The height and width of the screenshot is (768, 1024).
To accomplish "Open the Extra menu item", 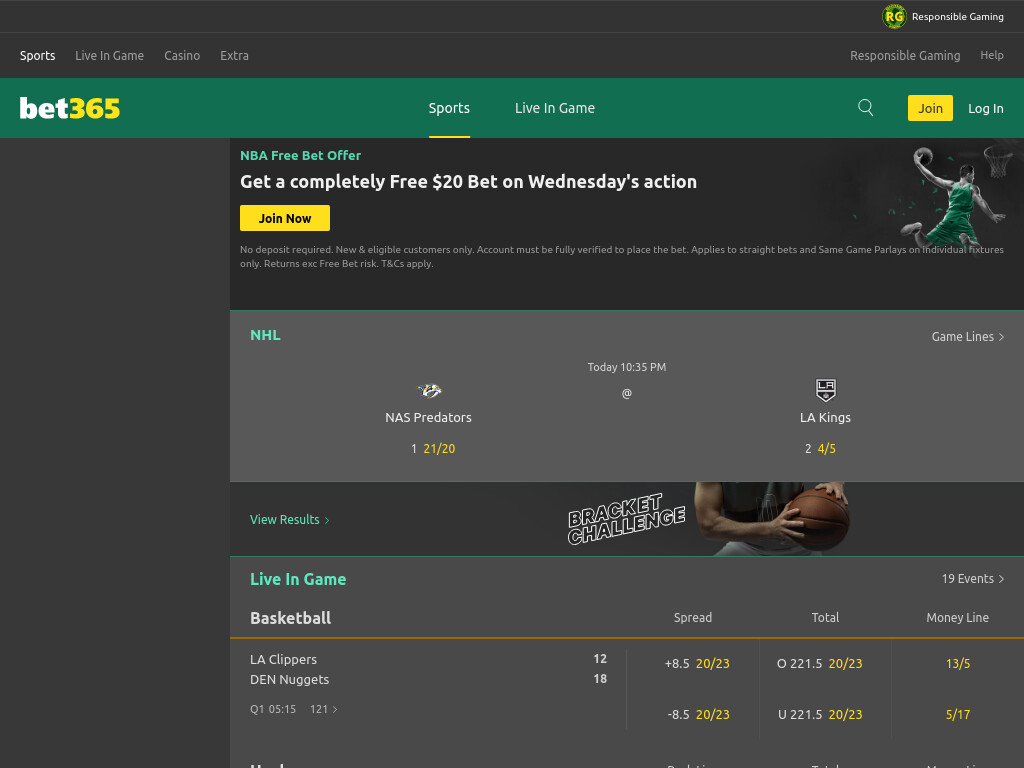I will 234,56.
